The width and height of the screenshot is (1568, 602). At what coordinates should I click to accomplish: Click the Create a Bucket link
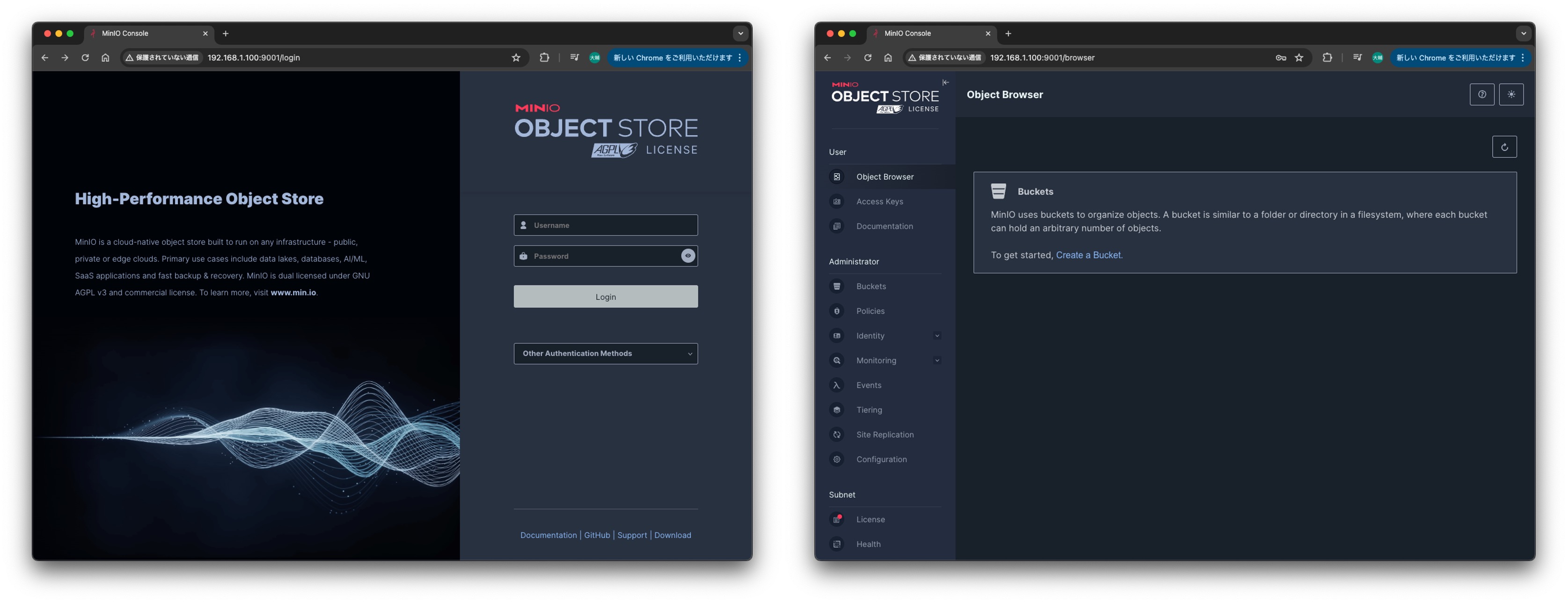[x=1089, y=254]
